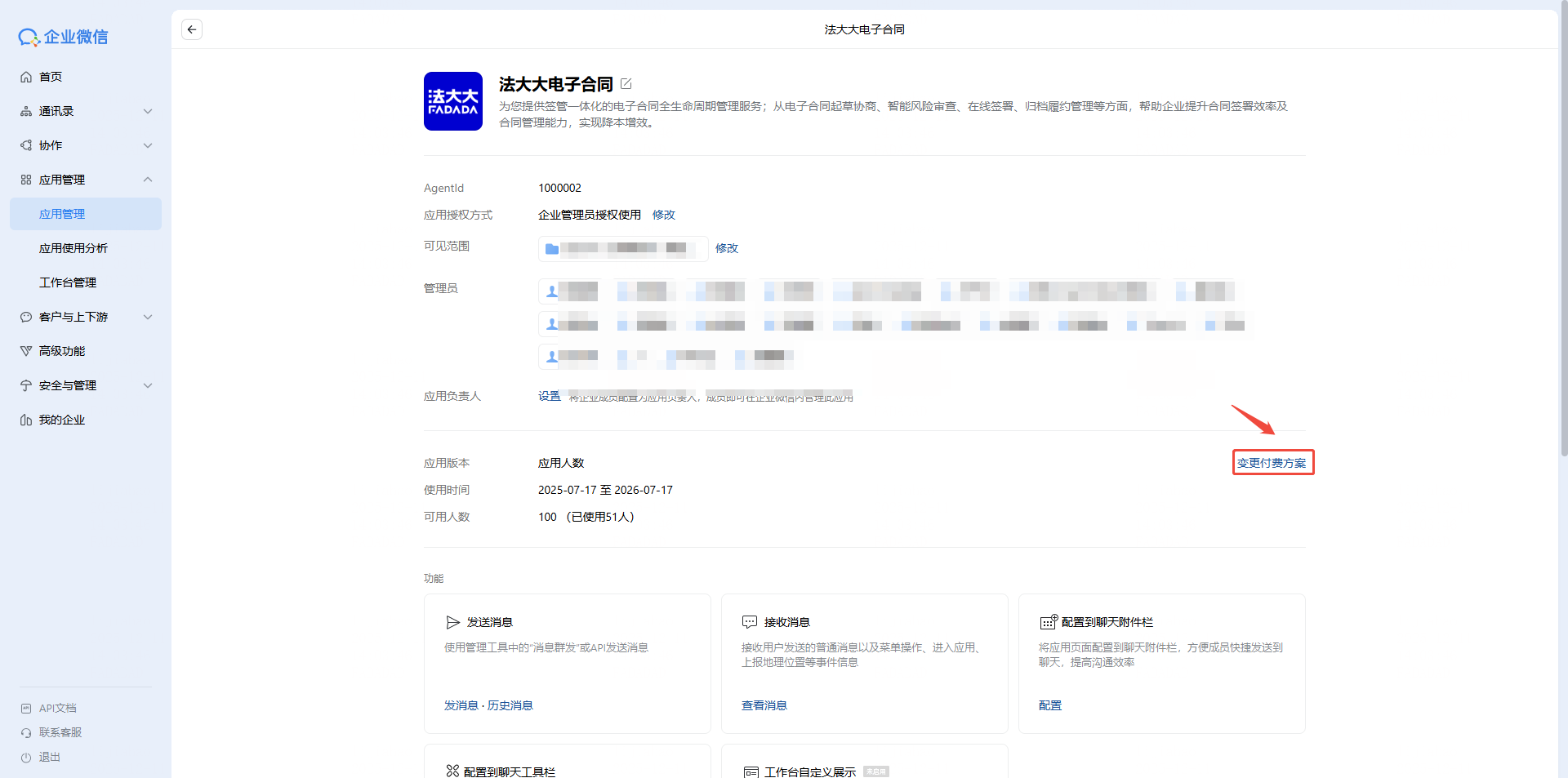Expand the 通讯录 menu chevron

[148, 111]
